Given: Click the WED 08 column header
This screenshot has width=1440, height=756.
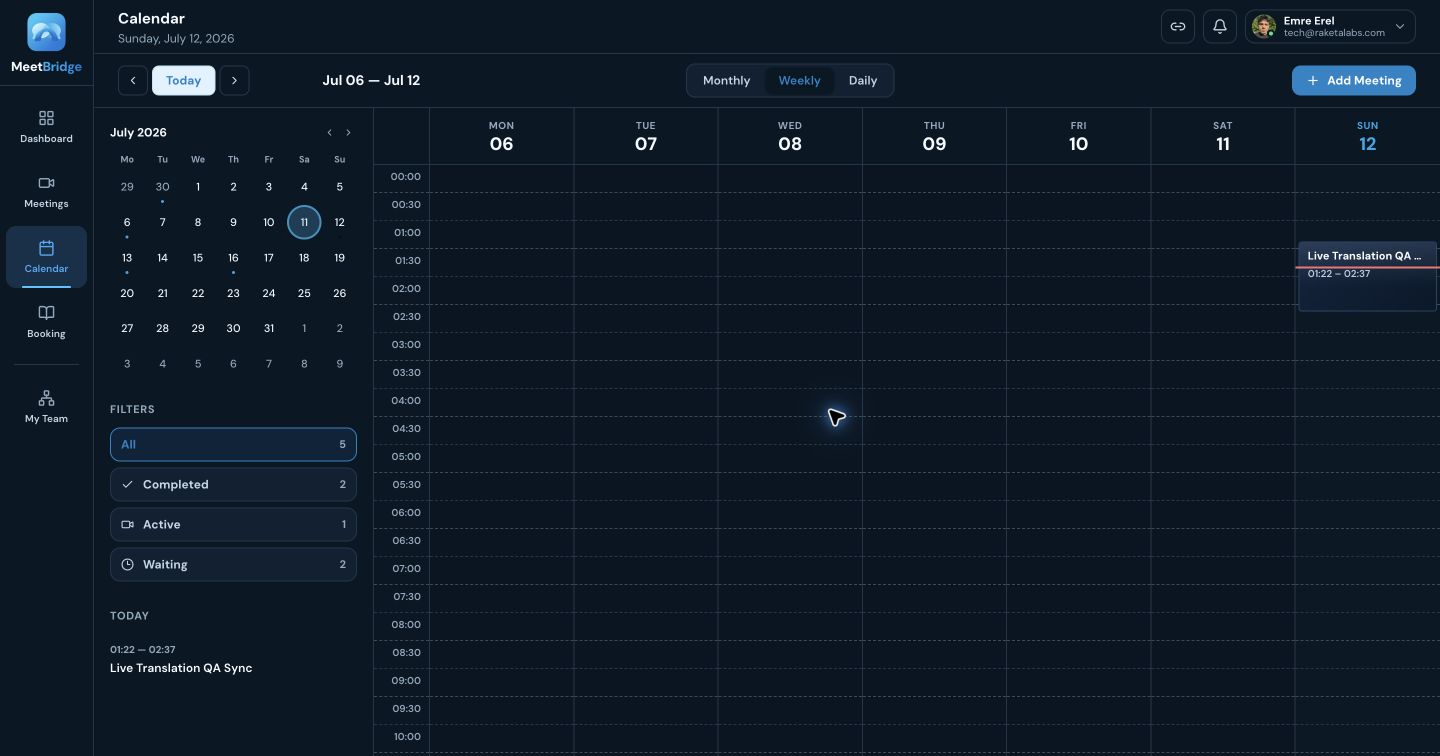Looking at the screenshot, I should point(790,137).
